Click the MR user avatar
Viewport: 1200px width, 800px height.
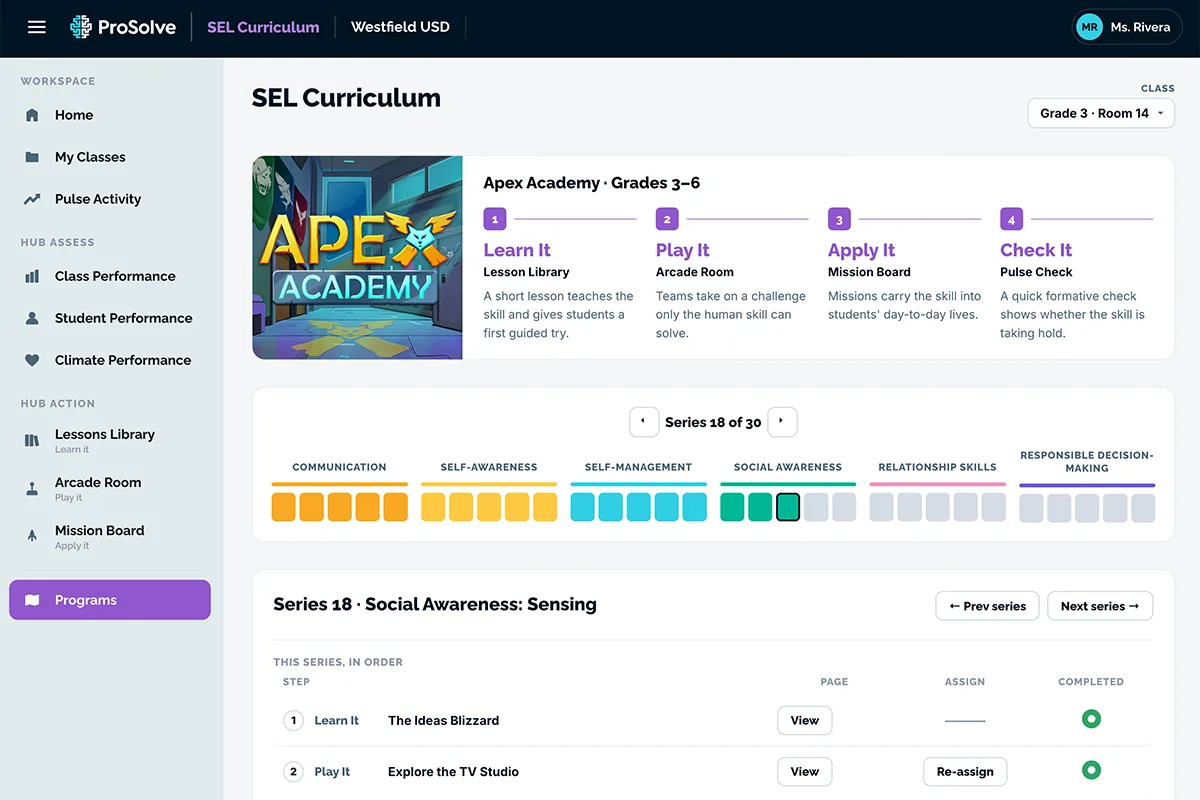[x=1090, y=27]
